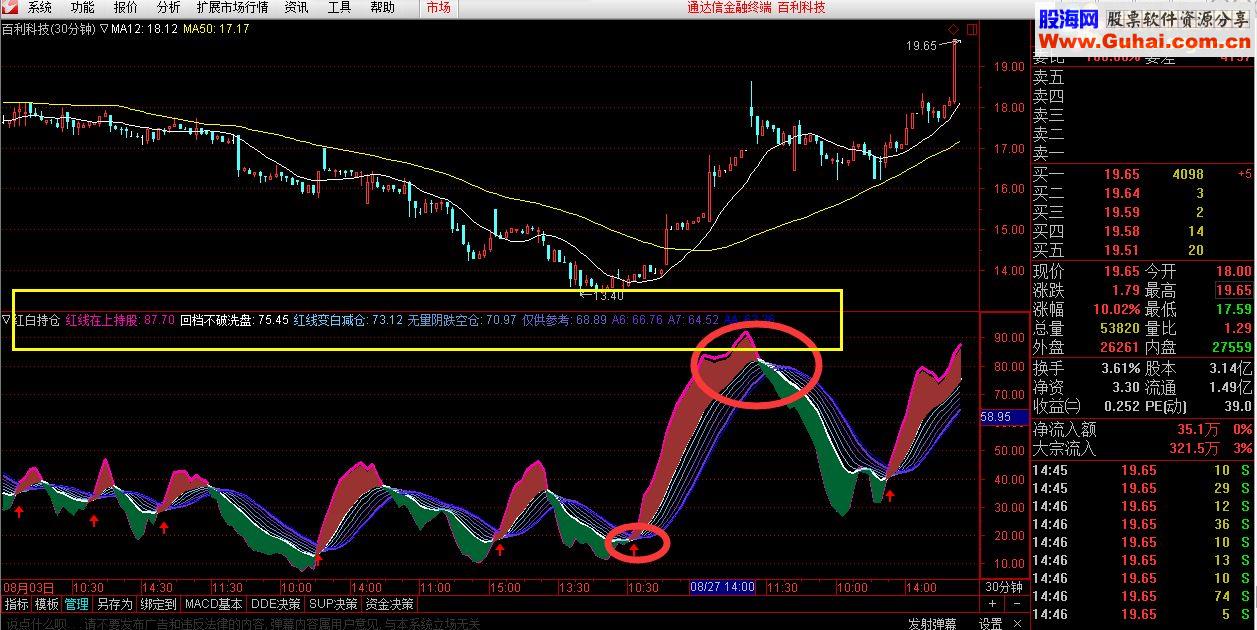Screen dimensions: 1257x630
Task: Switch to the 资金决策 template
Action: [x=389, y=604]
